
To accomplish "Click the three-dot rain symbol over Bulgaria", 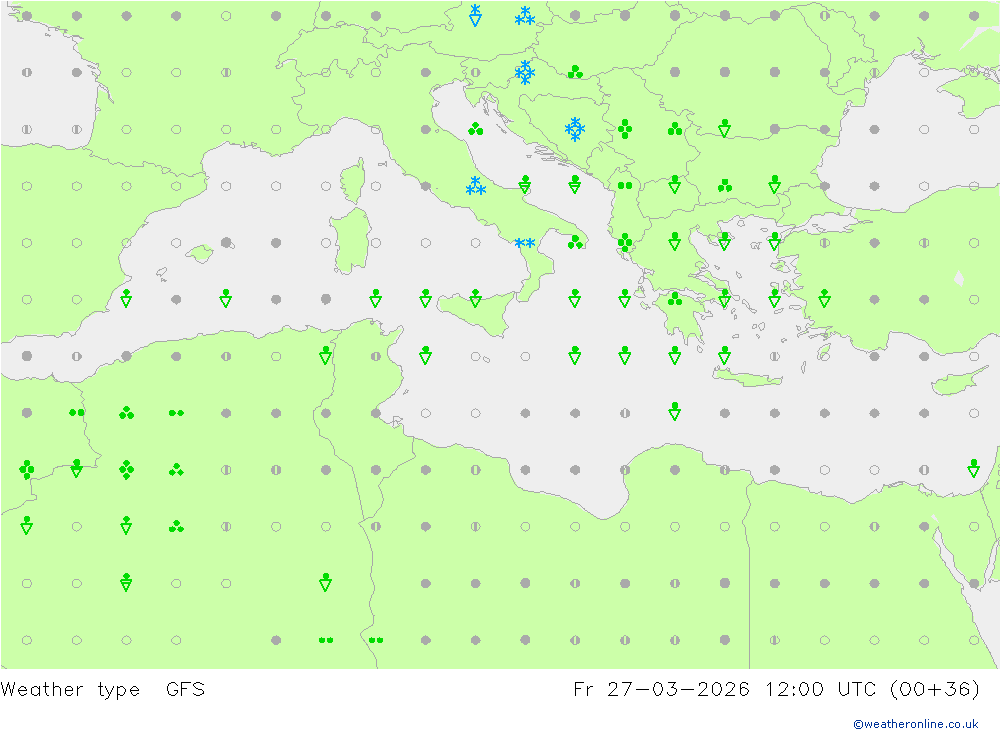I will (724, 186).
